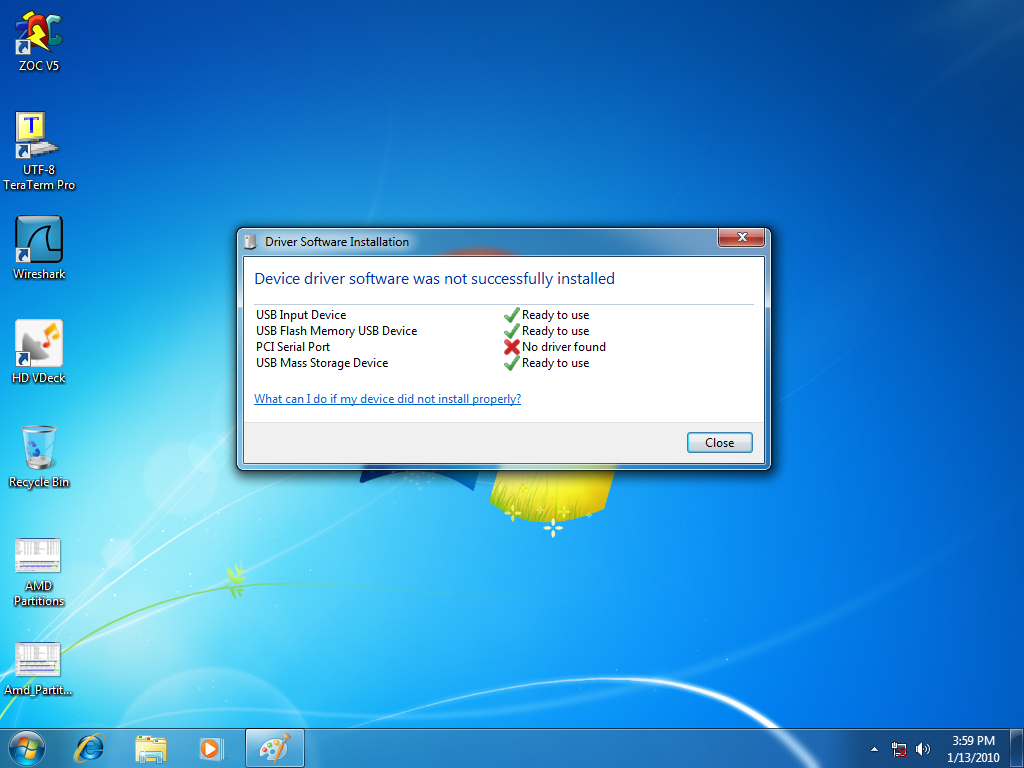Show hidden icons in system tray

pyautogui.click(x=874, y=748)
